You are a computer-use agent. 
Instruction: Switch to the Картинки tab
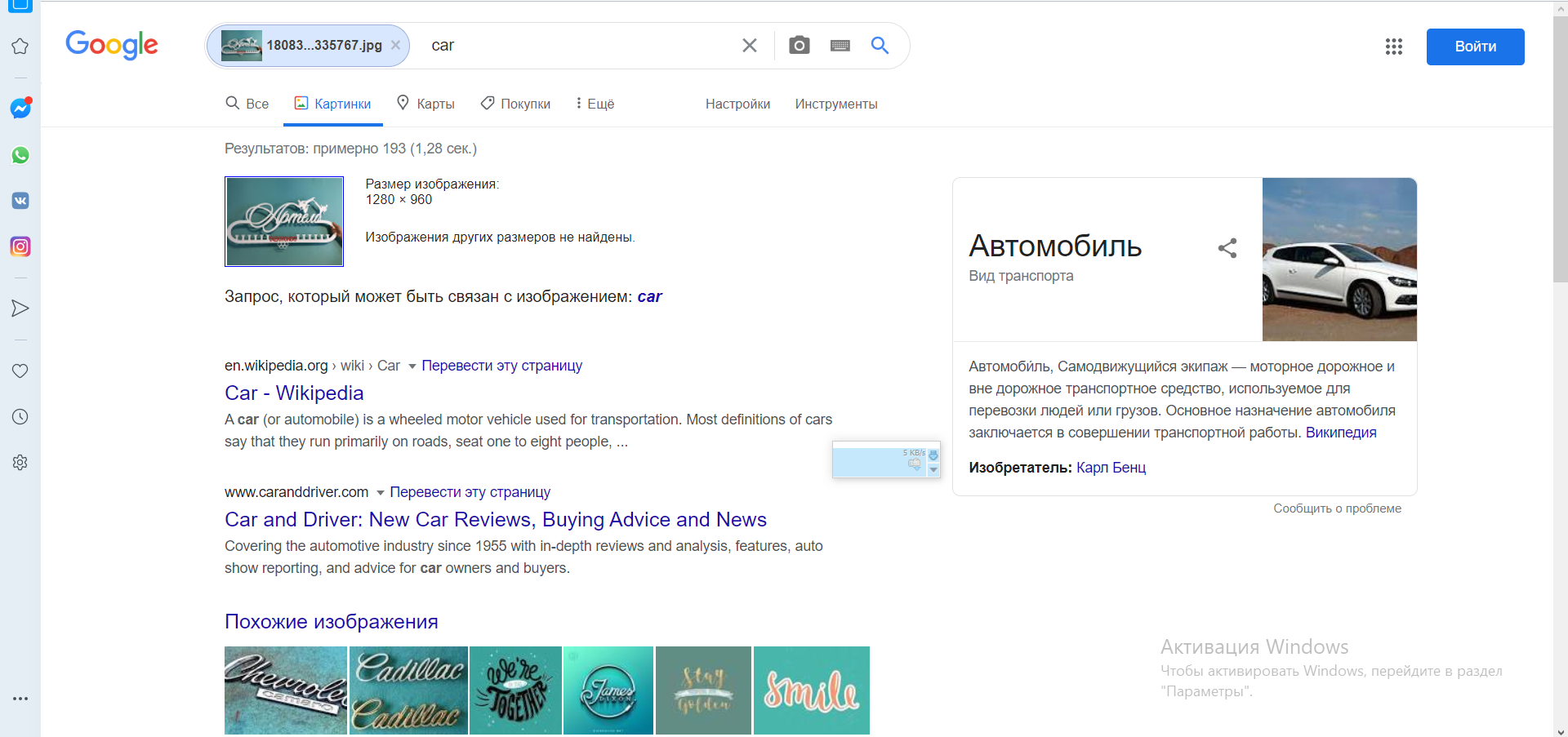point(333,104)
